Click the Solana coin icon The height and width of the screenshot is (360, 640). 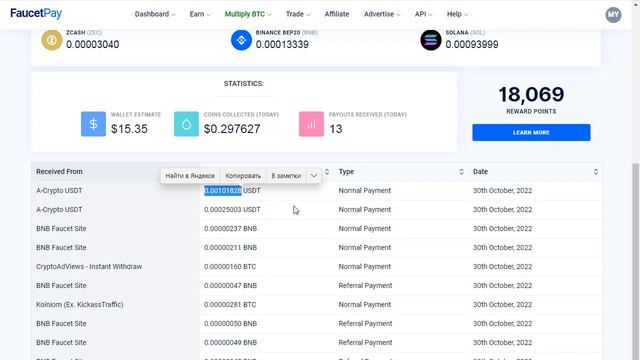point(431,40)
